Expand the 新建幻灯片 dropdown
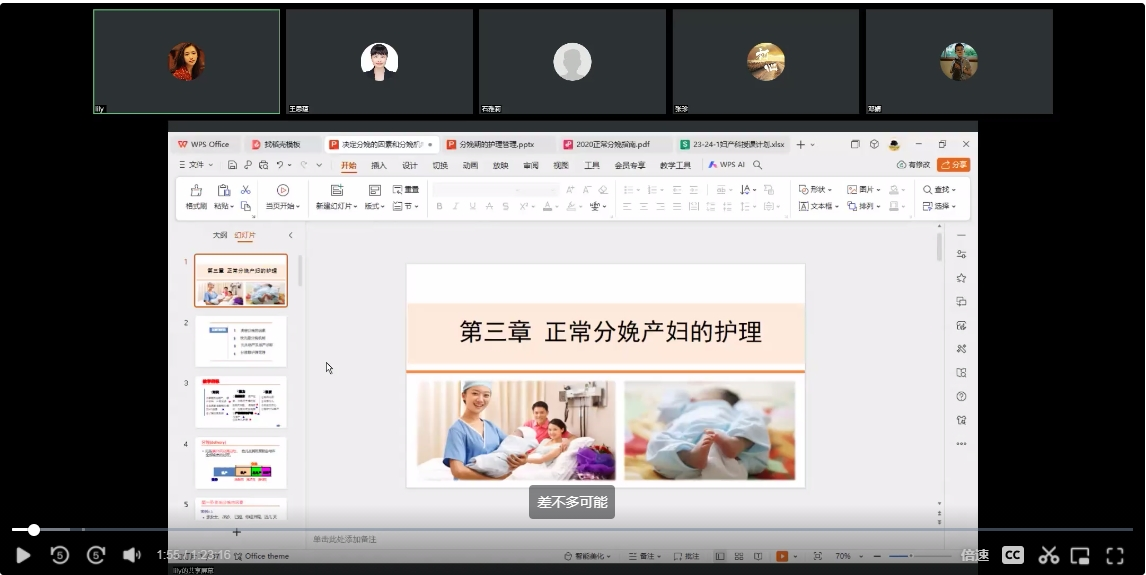The image size is (1146, 575). (337, 207)
